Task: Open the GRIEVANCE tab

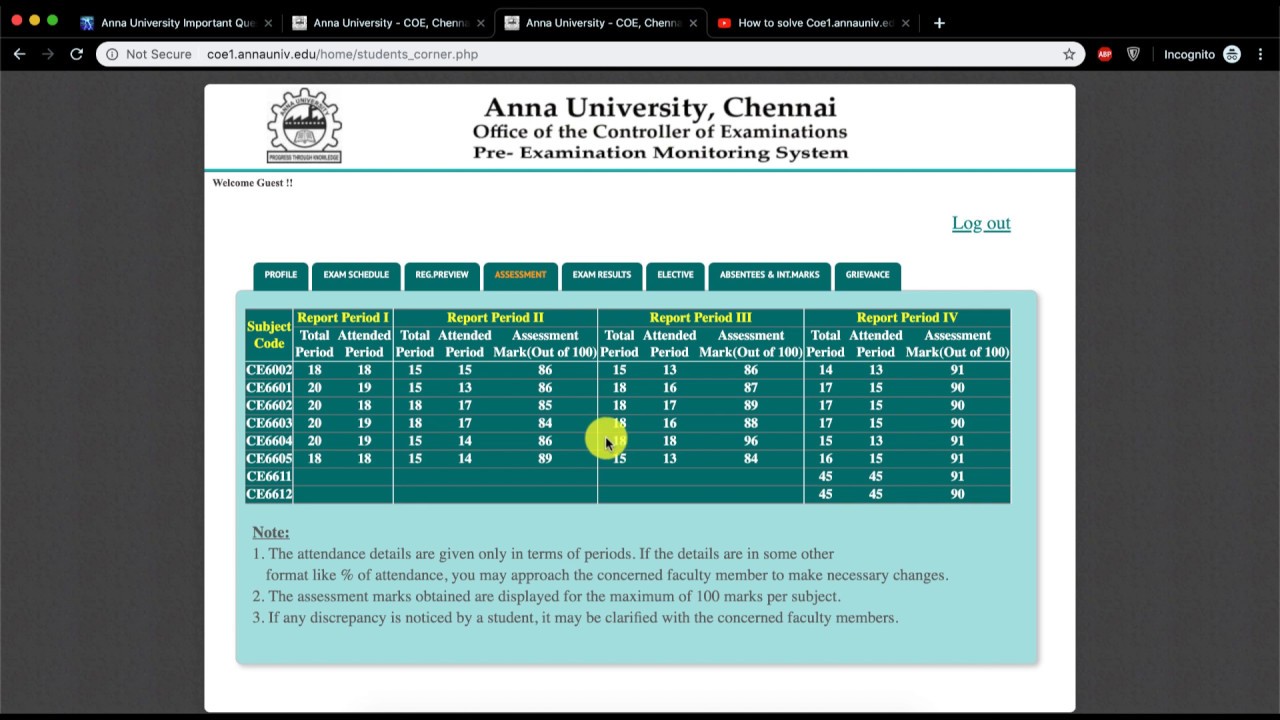Action: [867, 275]
